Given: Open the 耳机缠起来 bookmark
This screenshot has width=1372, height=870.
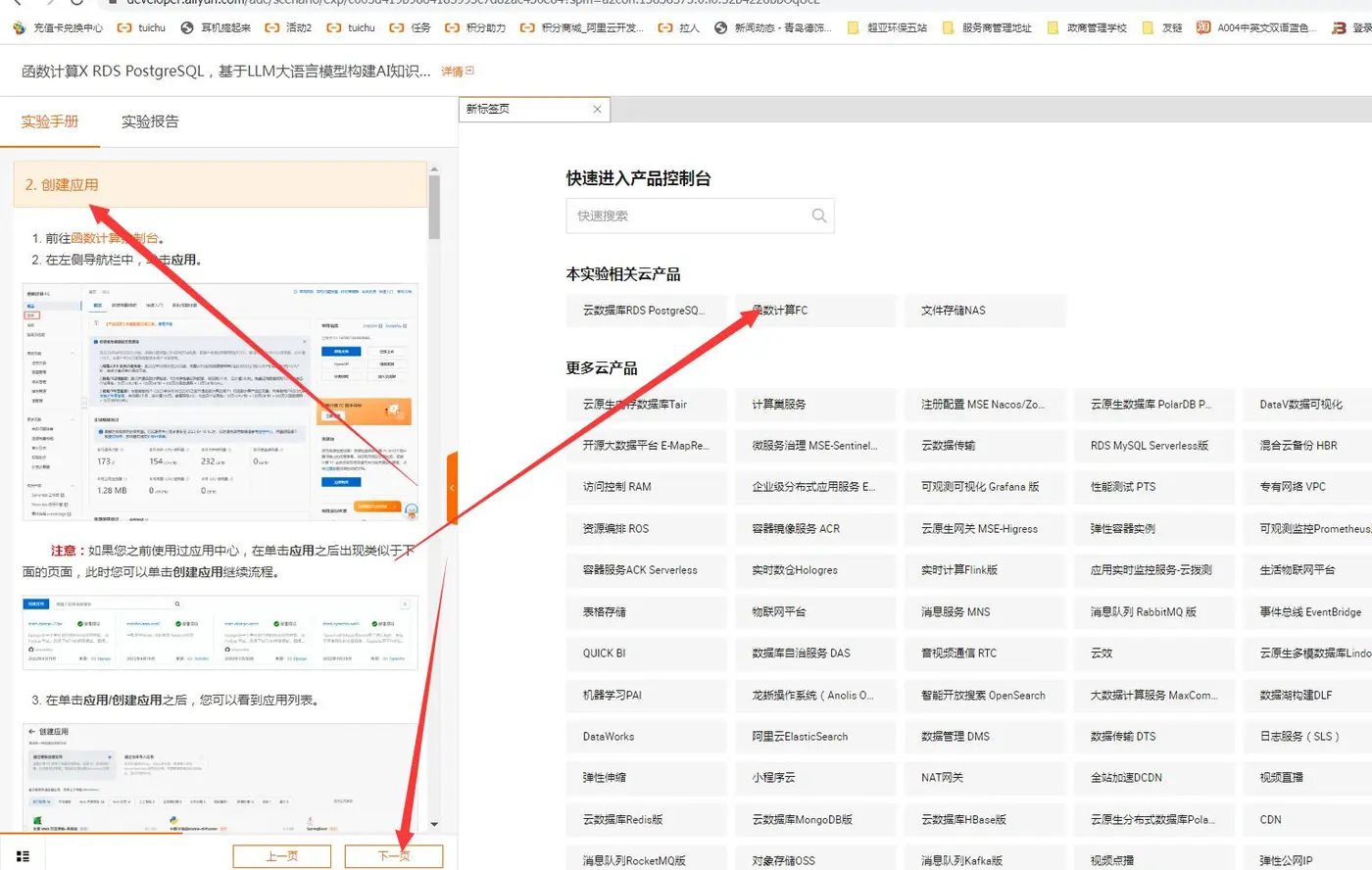Looking at the screenshot, I should point(216,27).
